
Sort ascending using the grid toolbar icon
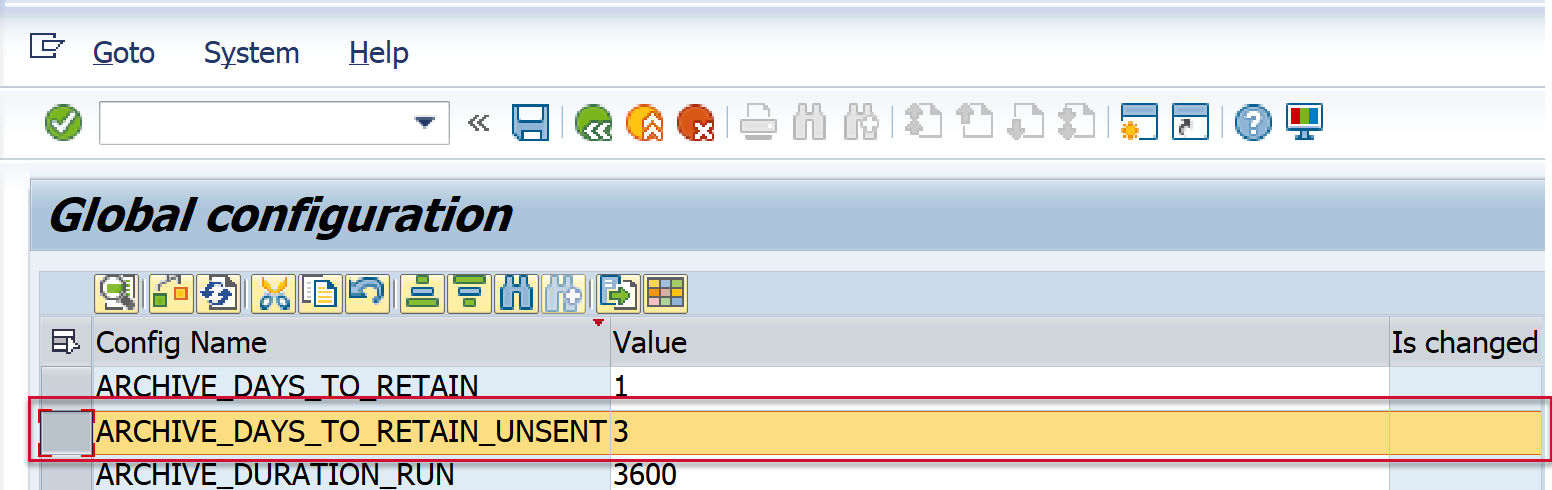click(x=422, y=294)
